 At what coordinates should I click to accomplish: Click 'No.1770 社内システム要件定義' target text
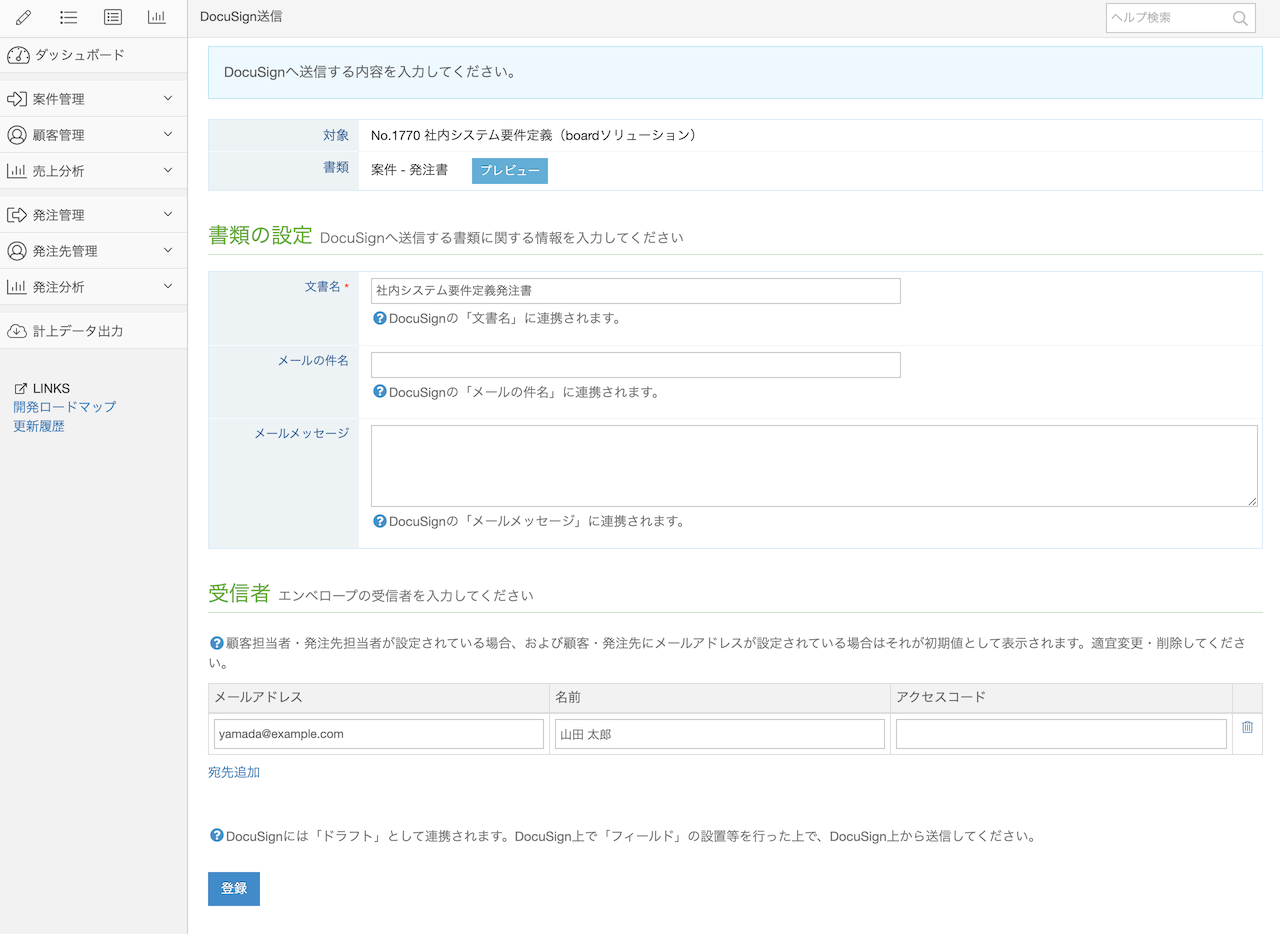pos(533,135)
